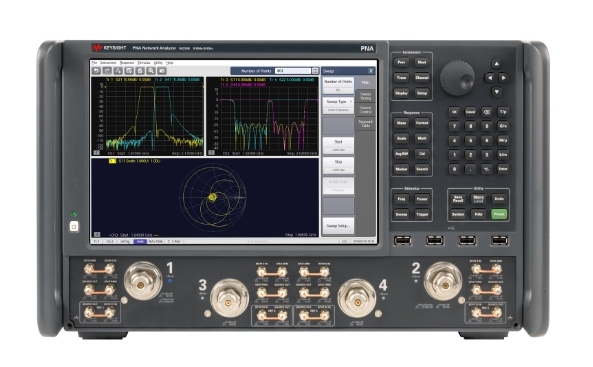Click the print toolbar icon
593x367 pixels.
tap(140, 71)
